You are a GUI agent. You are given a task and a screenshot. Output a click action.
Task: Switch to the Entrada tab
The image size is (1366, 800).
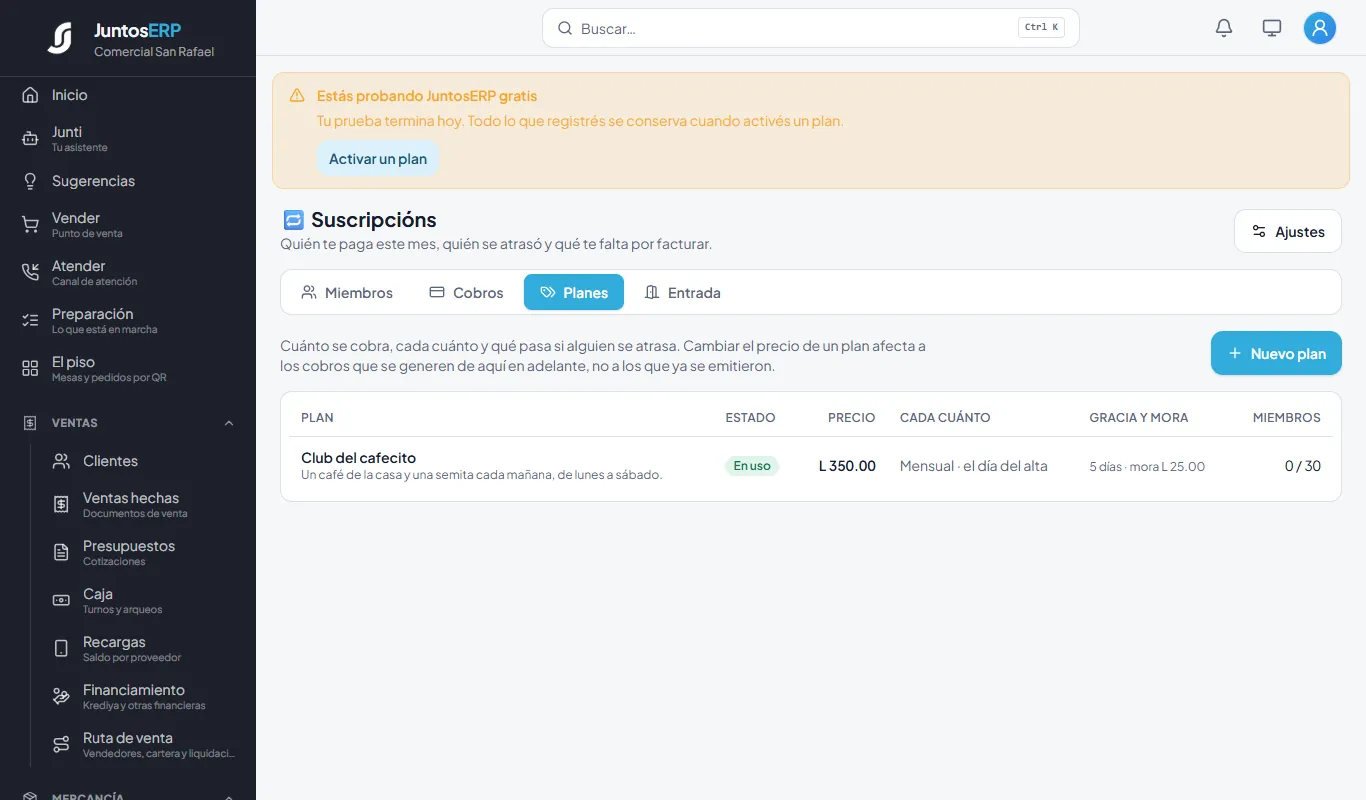(682, 292)
